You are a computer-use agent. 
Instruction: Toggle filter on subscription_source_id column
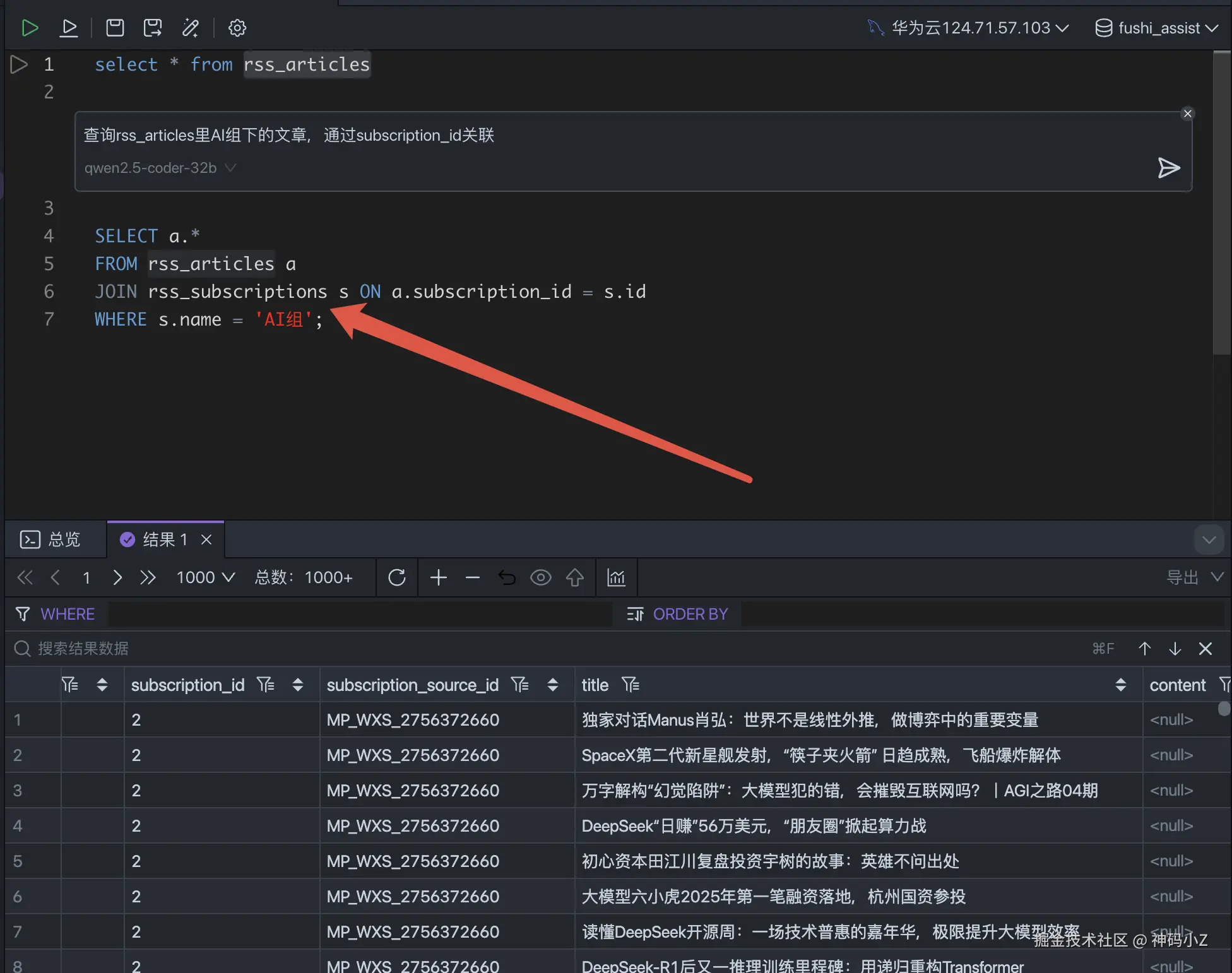click(520, 685)
